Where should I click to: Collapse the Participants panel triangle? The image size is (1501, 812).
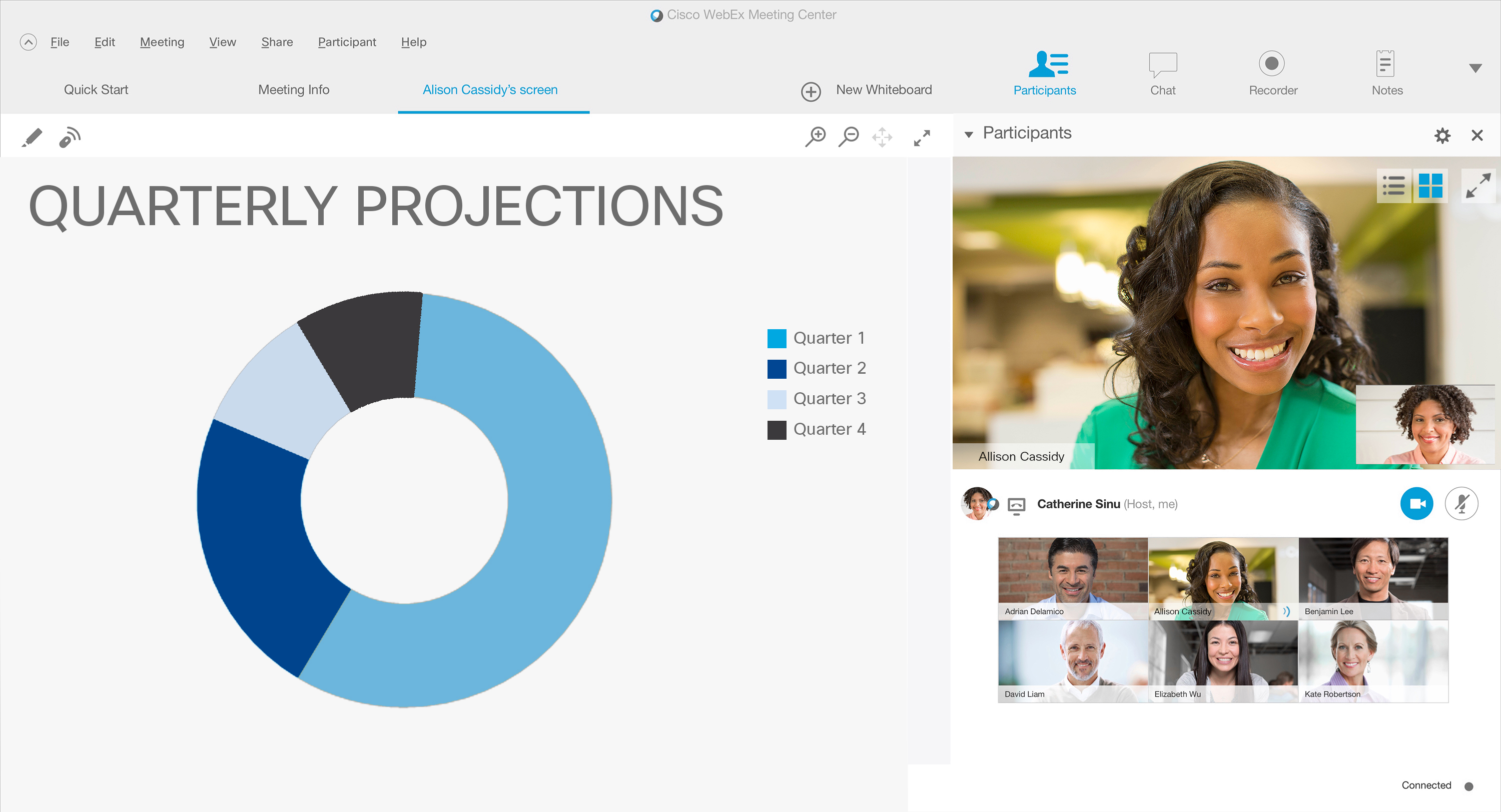click(x=969, y=135)
